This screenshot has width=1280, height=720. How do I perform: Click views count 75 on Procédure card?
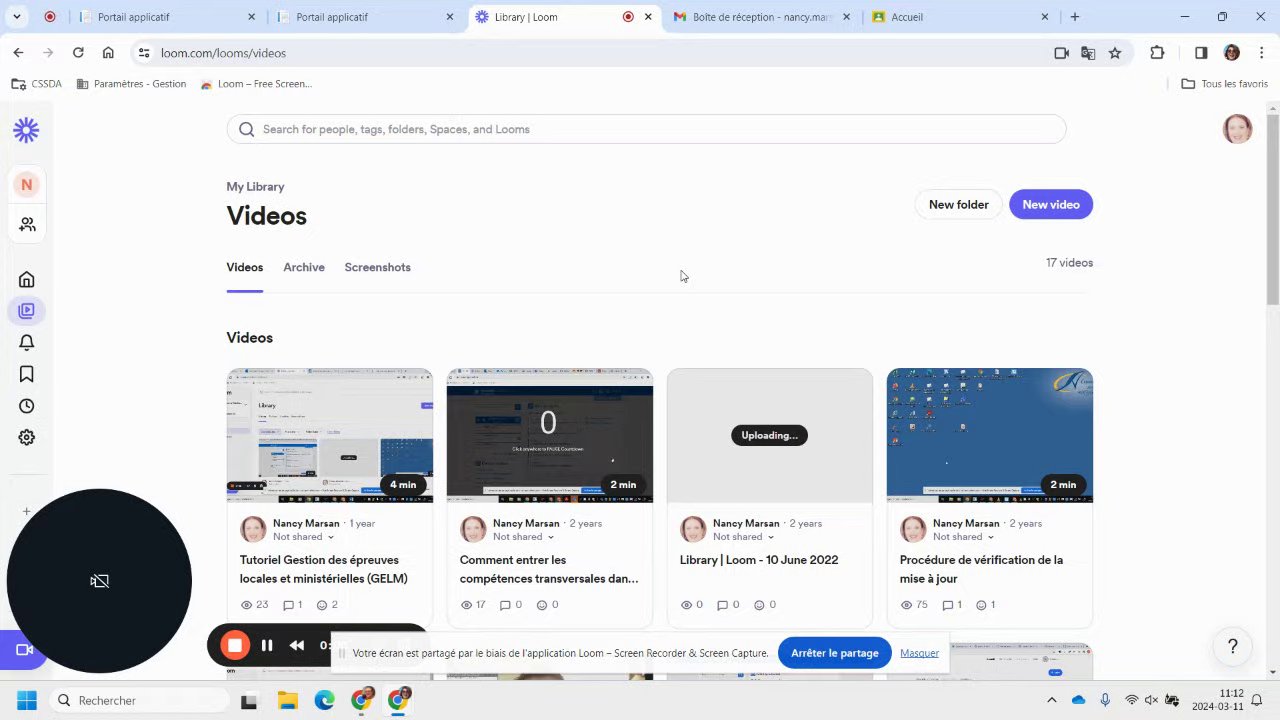pos(916,605)
